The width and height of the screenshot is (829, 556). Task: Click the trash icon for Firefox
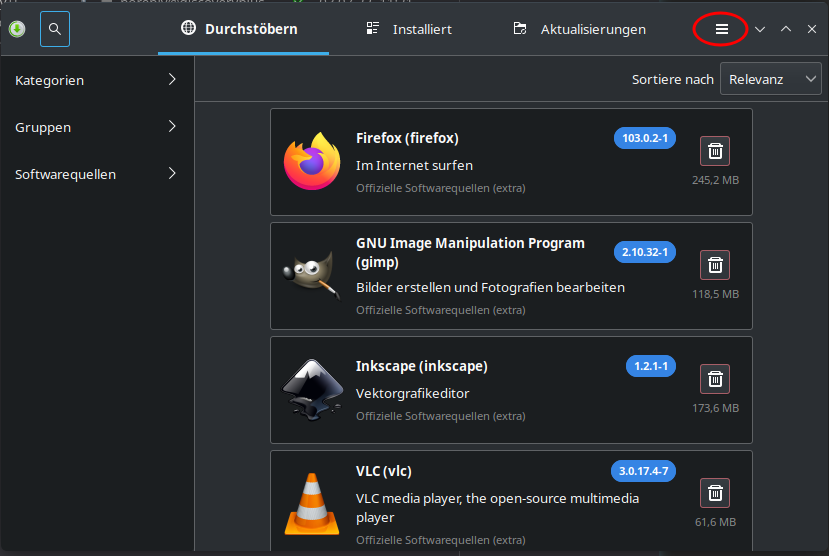click(715, 151)
